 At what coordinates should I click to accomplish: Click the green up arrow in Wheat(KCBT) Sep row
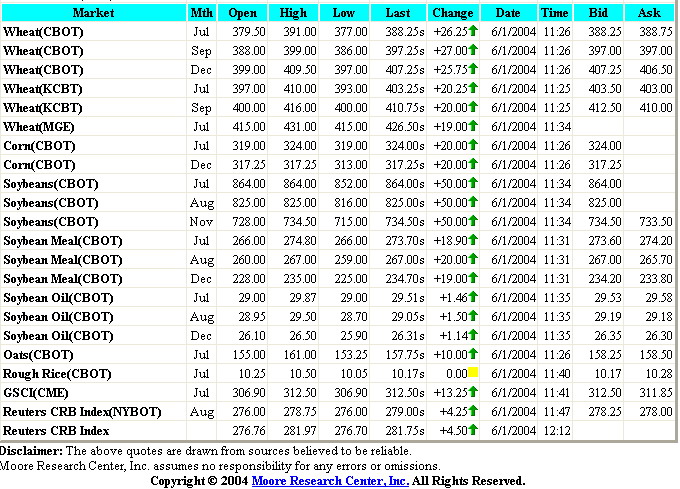tap(473, 106)
